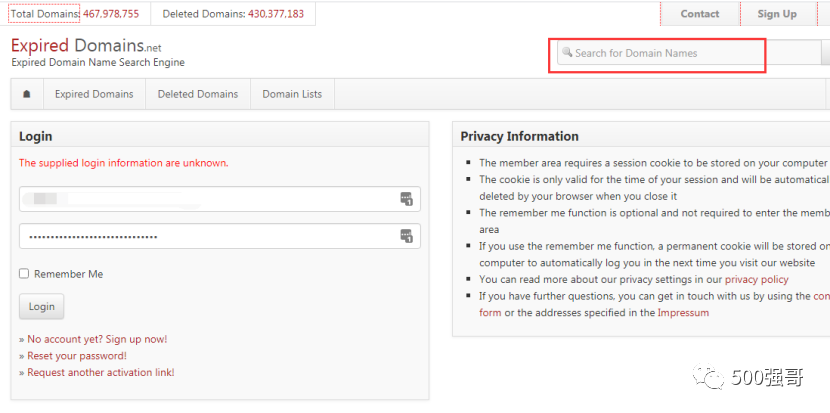Open the Impressum link
Viewport: 830px width, 413px height.
point(683,312)
